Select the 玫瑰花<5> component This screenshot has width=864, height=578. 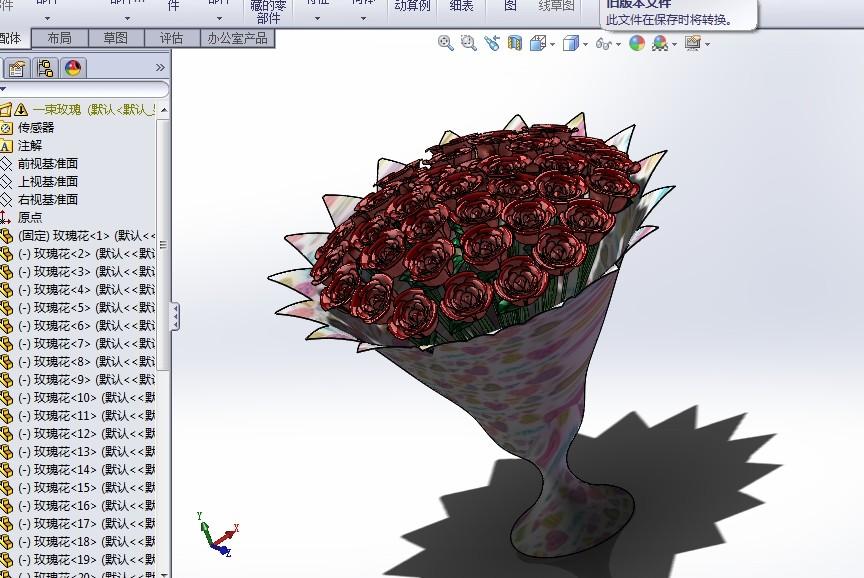[87, 307]
